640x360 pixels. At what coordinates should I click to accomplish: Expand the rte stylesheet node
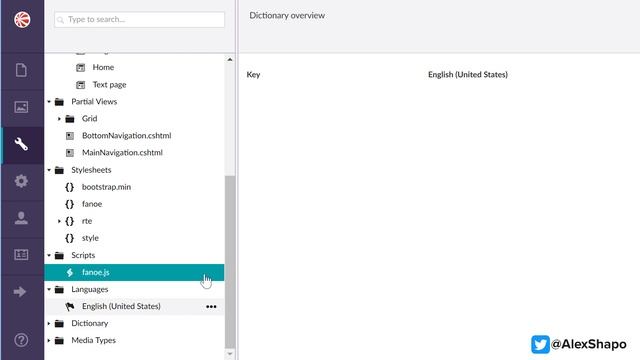[59, 221]
